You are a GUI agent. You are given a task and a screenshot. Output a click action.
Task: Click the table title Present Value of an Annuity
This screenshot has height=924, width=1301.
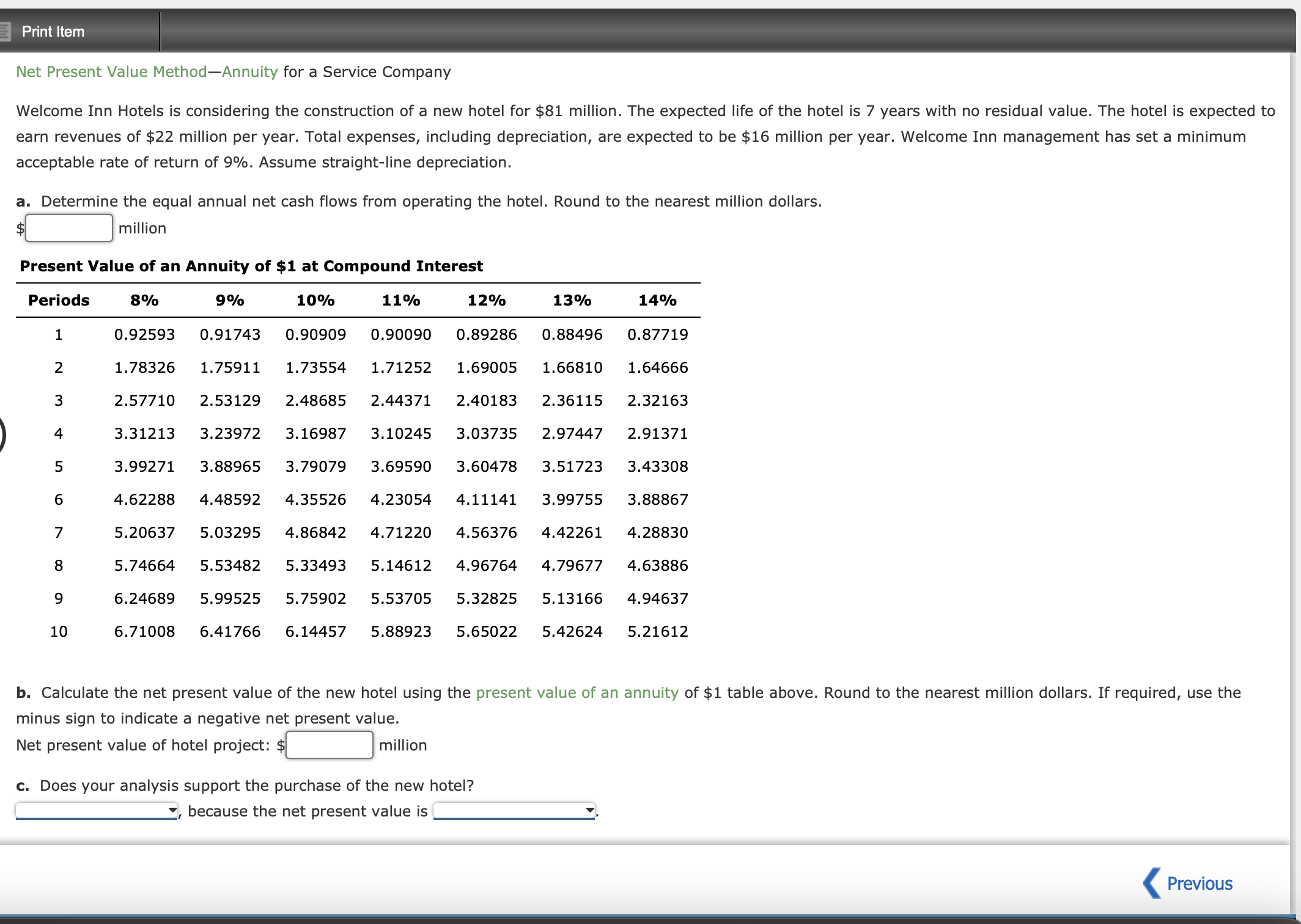(x=251, y=266)
